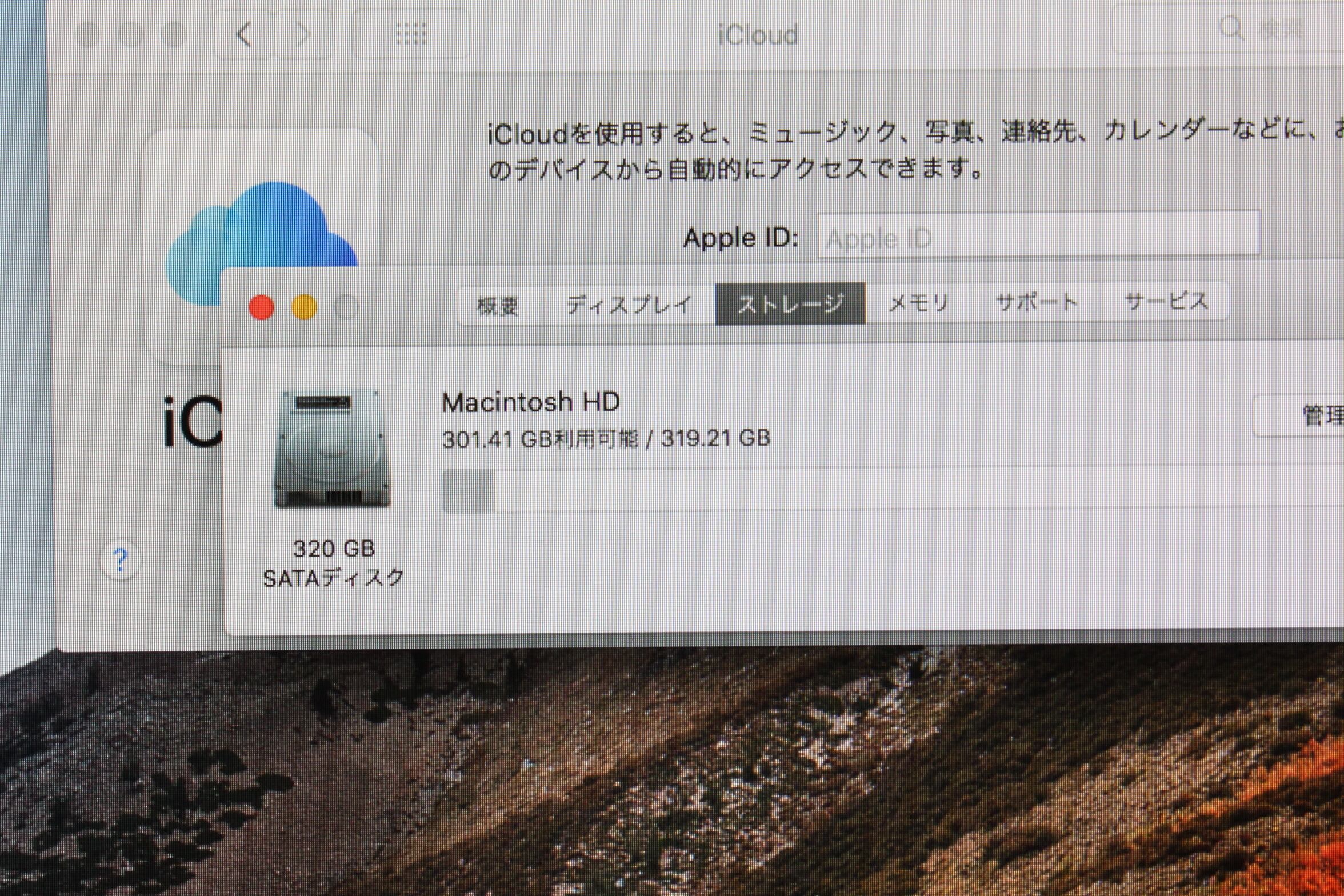Click the Macintosh HD volume name
This screenshot has height=896, width=1344.
pos(531,402)
